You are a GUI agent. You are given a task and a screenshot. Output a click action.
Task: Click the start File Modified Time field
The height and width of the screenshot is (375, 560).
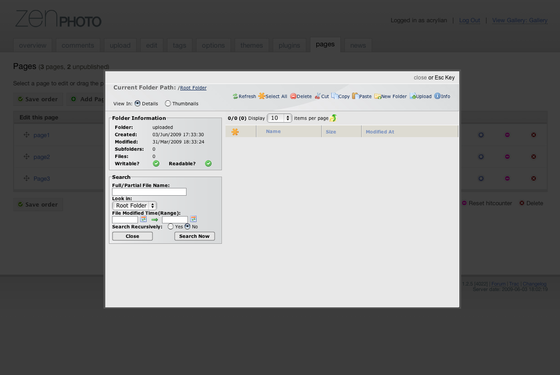click(125, 219)
